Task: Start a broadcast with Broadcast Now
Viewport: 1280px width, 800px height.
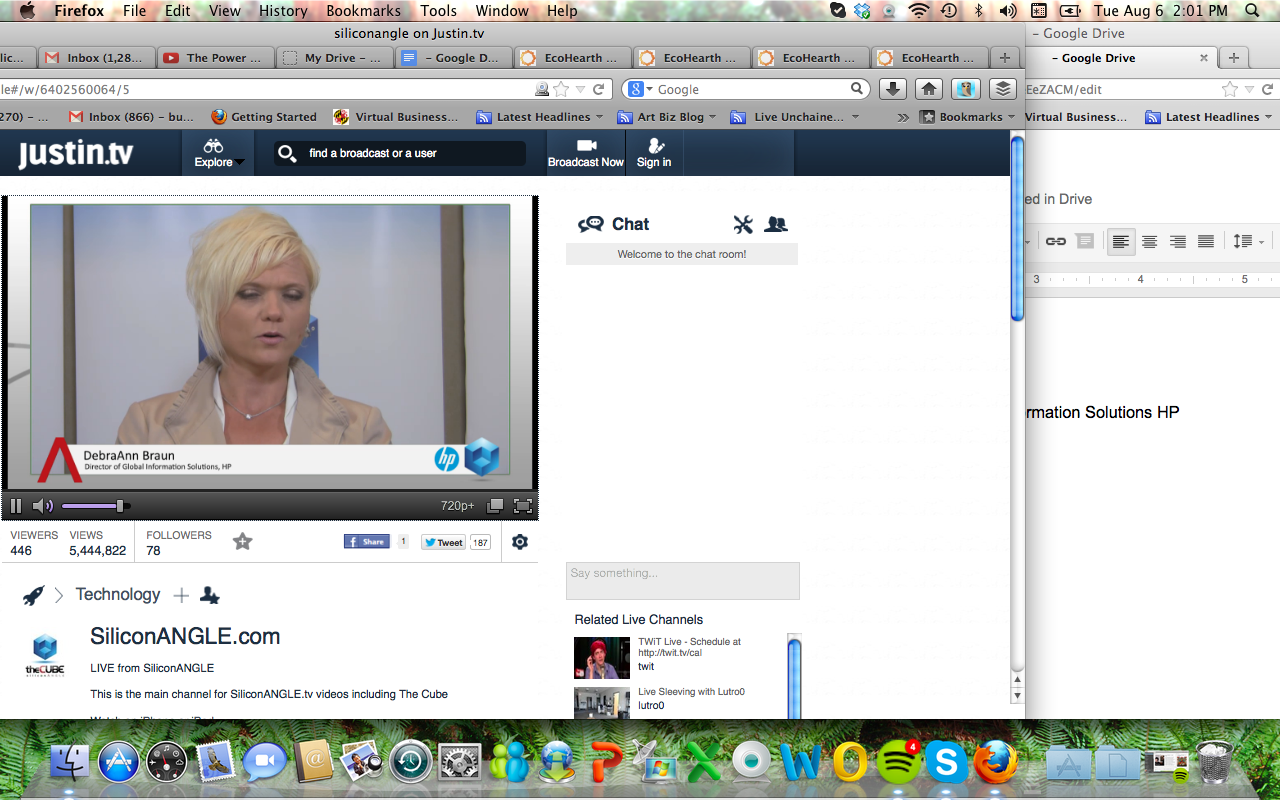Action: pyautogui.click(x=586, y=153)
